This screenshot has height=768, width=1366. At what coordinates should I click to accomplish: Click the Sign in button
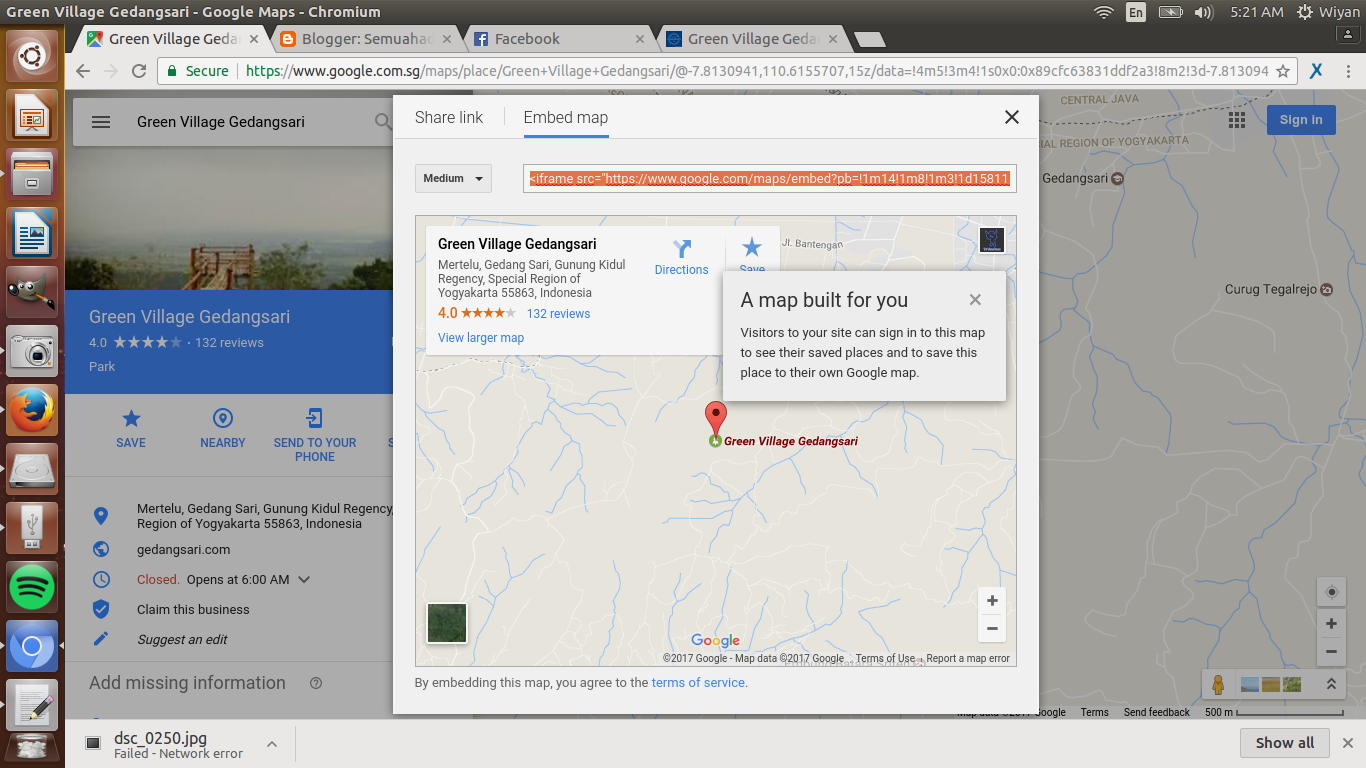(x=1301, y=120)
